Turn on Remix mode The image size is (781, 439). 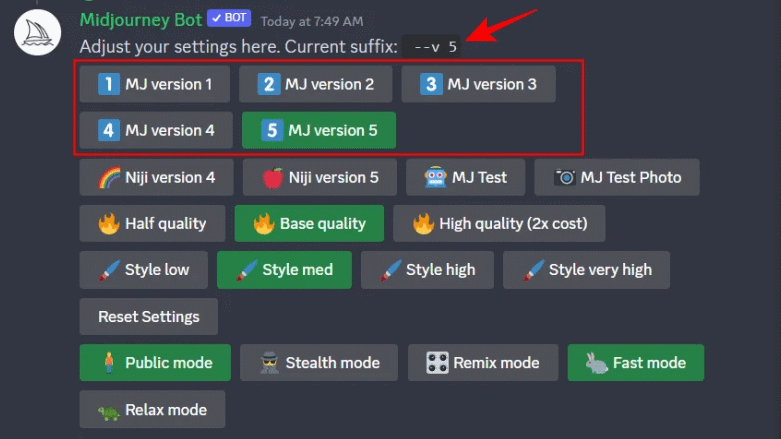483,363
